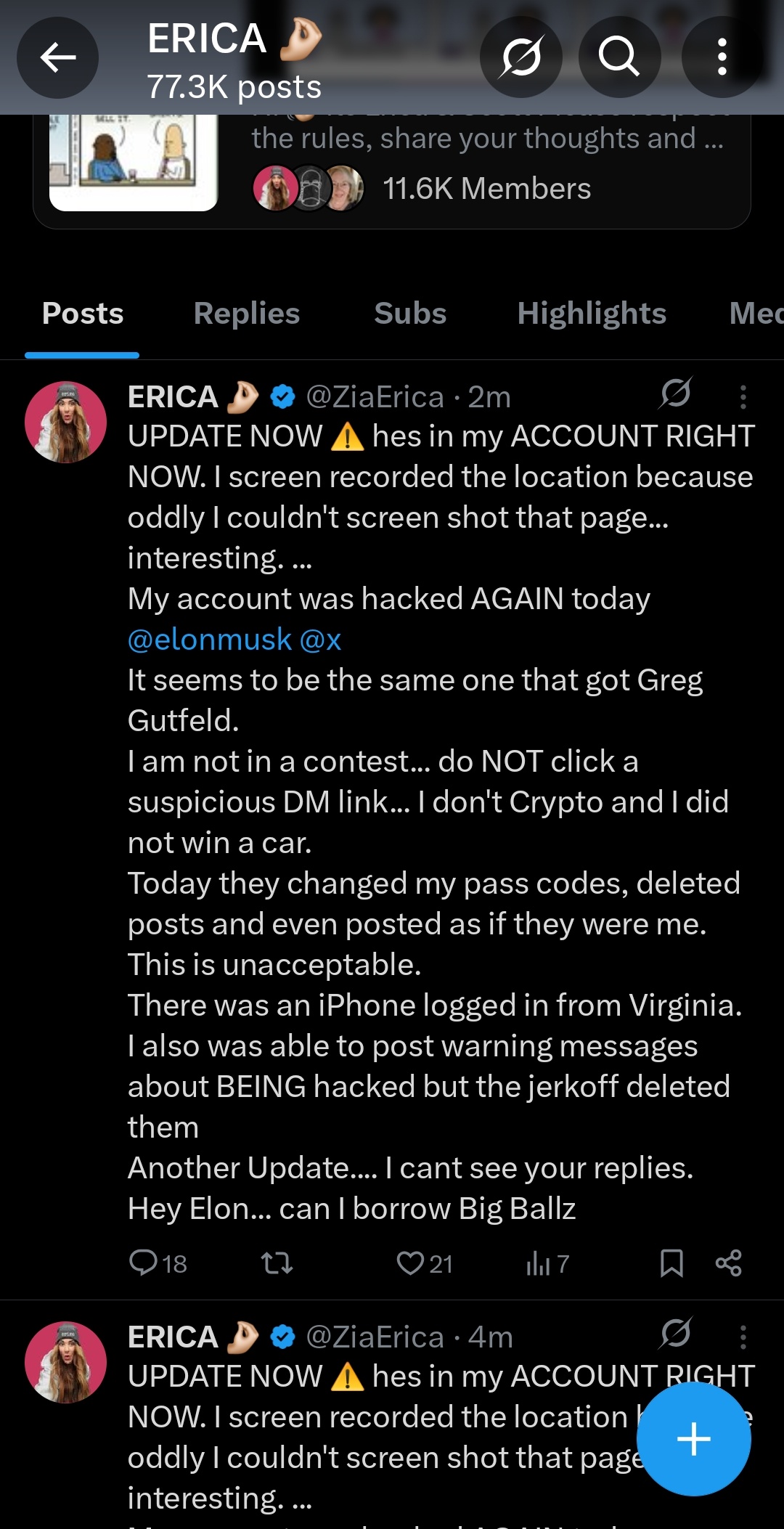Tap the search magnifier icon in the header
The image size is (784, 1529).
click(618, 57)
